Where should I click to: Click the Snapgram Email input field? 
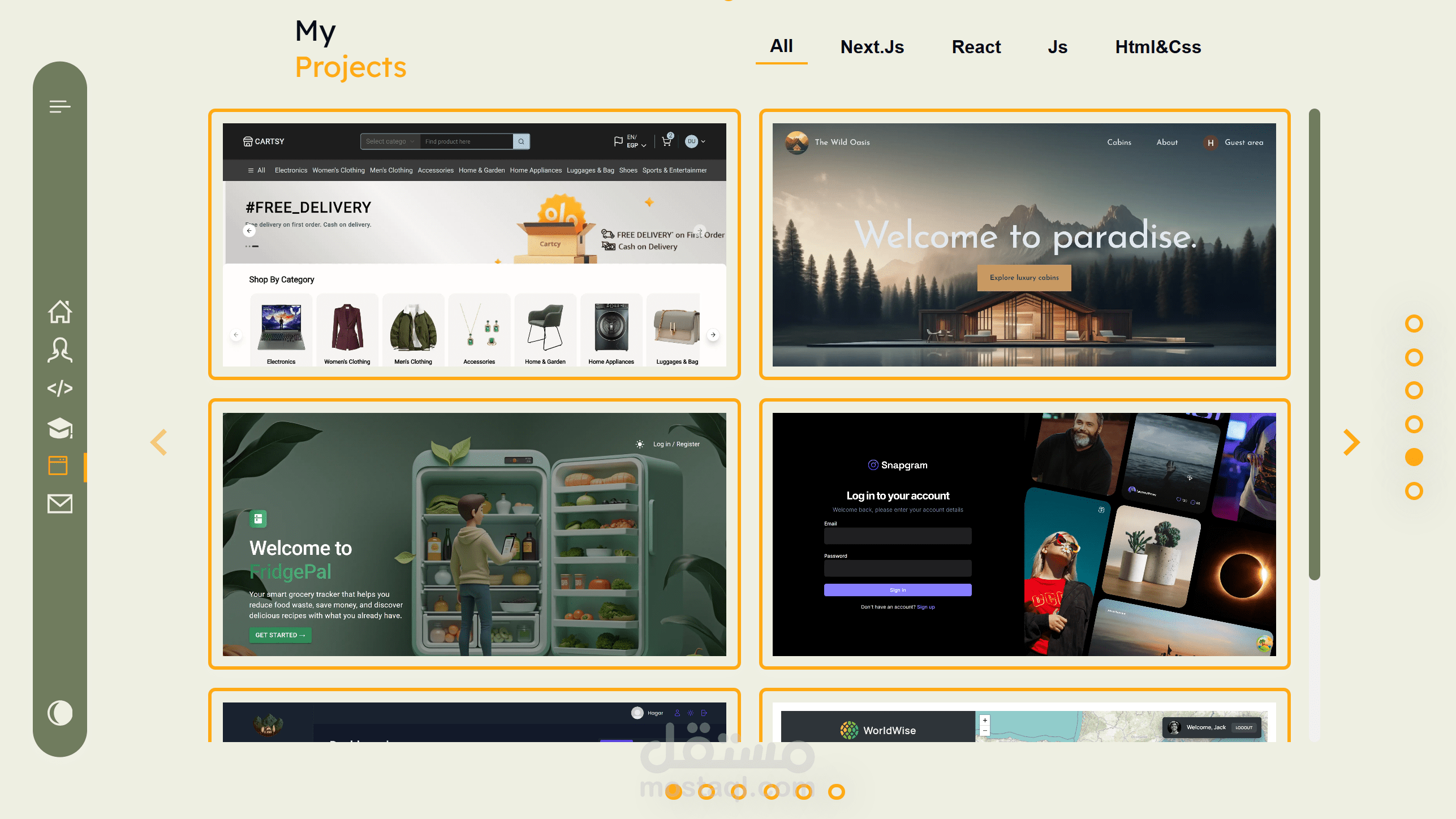coord(898,536)
